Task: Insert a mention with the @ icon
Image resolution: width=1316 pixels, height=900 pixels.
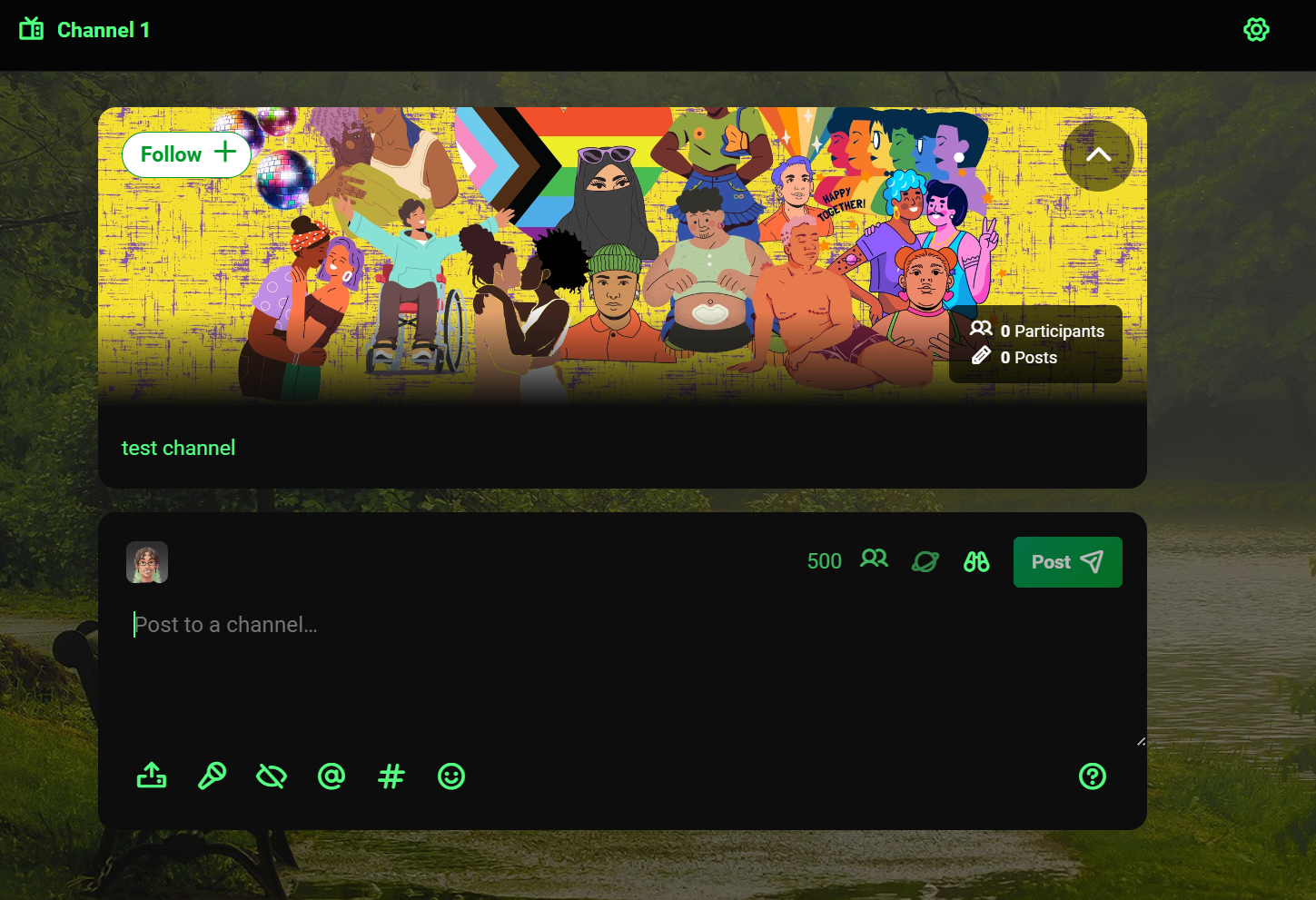Action: tap(331, 776)
